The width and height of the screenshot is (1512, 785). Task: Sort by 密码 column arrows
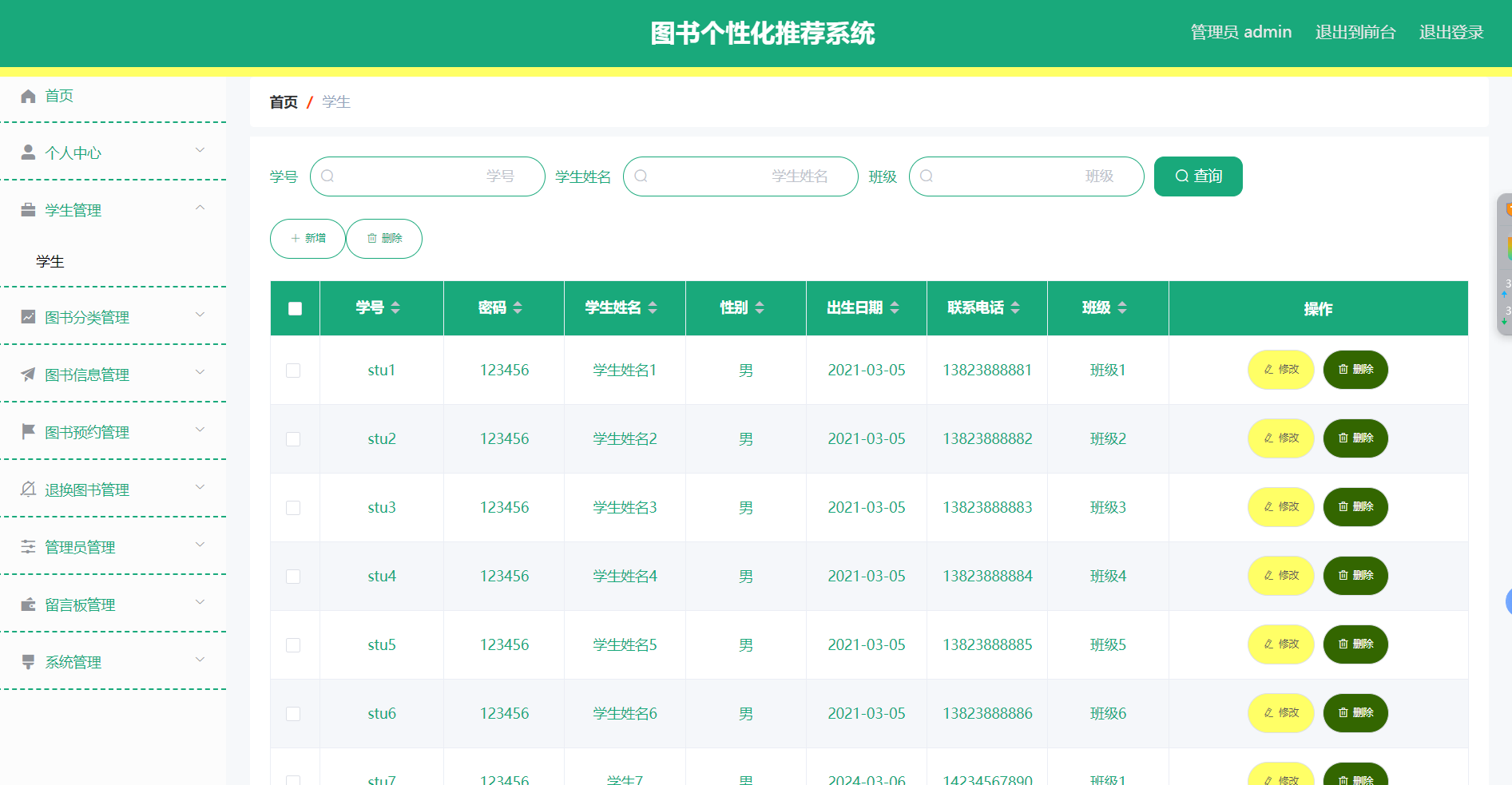(x=518, y=307)
